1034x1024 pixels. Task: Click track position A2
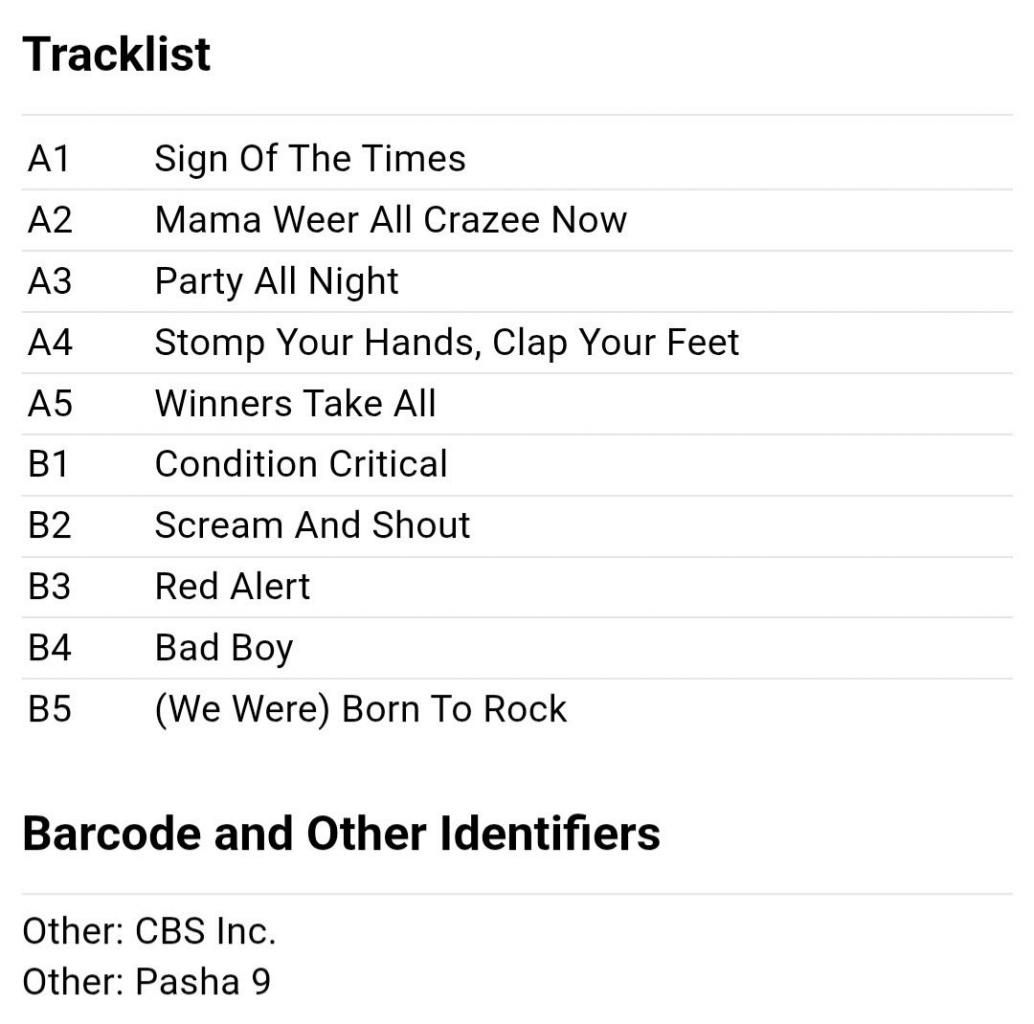[x=50, y=220]
